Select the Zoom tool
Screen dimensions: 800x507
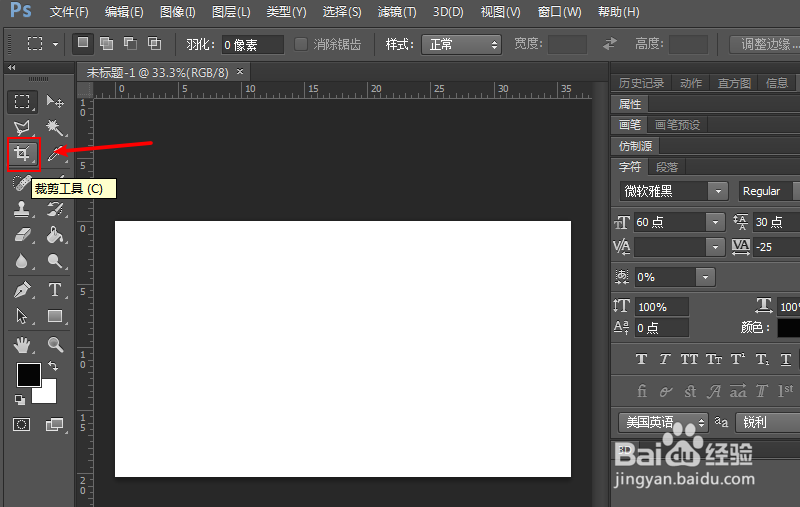coord(55,345)
